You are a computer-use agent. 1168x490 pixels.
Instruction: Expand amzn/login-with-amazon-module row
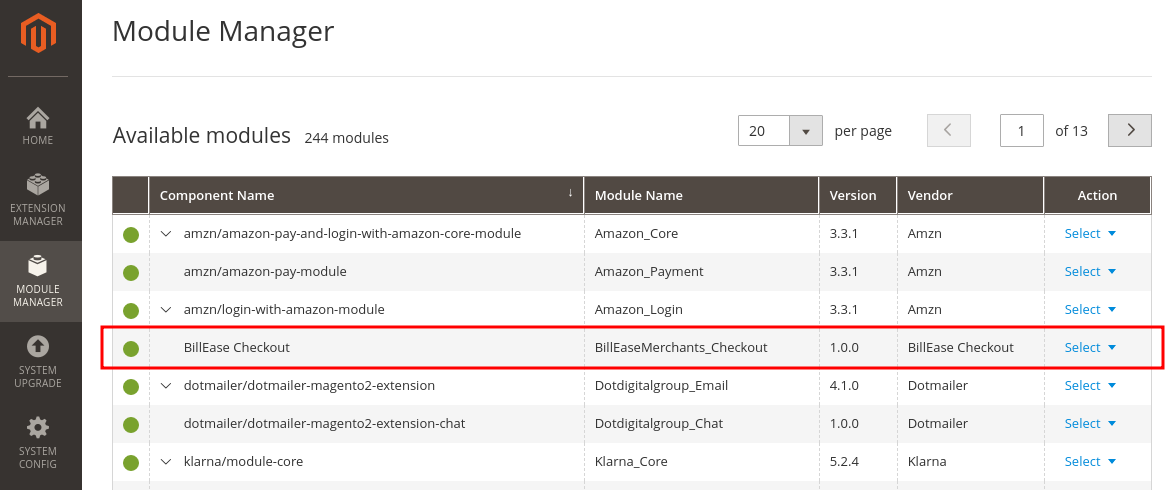coord(166,309)
